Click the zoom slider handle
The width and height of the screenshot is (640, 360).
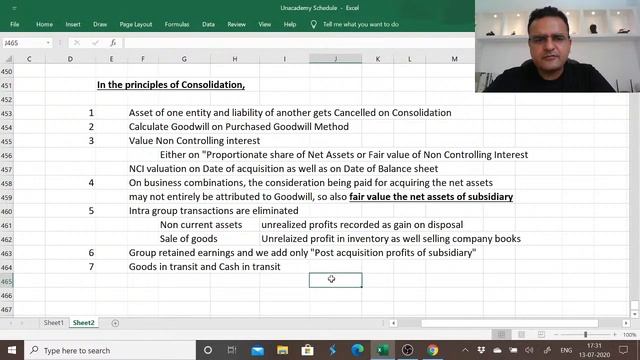(585, 335)
